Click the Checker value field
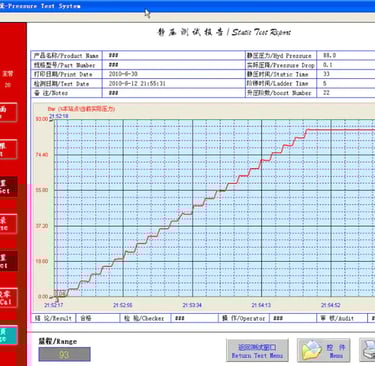375x366 pixels. click(194, 318)
